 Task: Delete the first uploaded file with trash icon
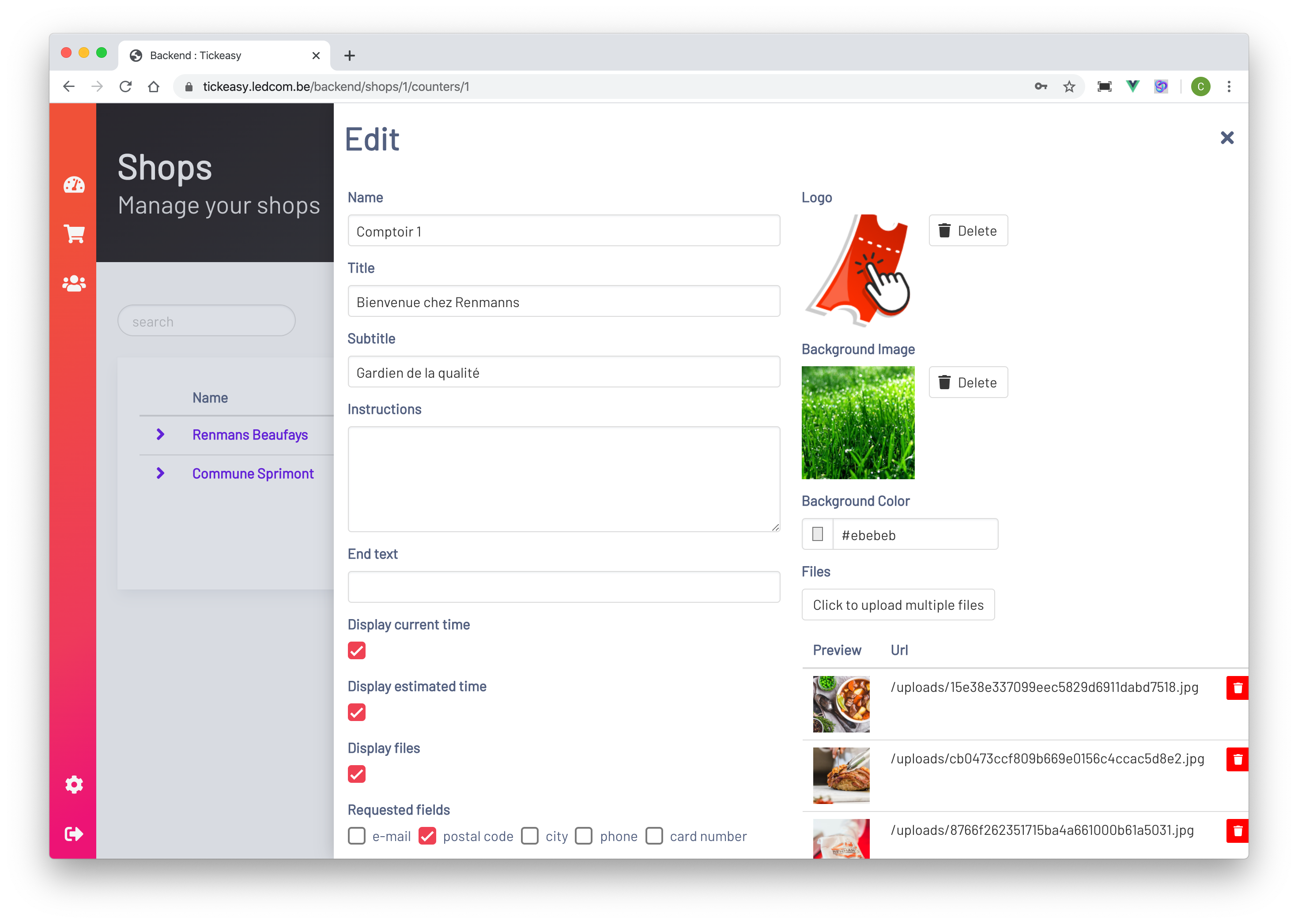pos(1237,688)
